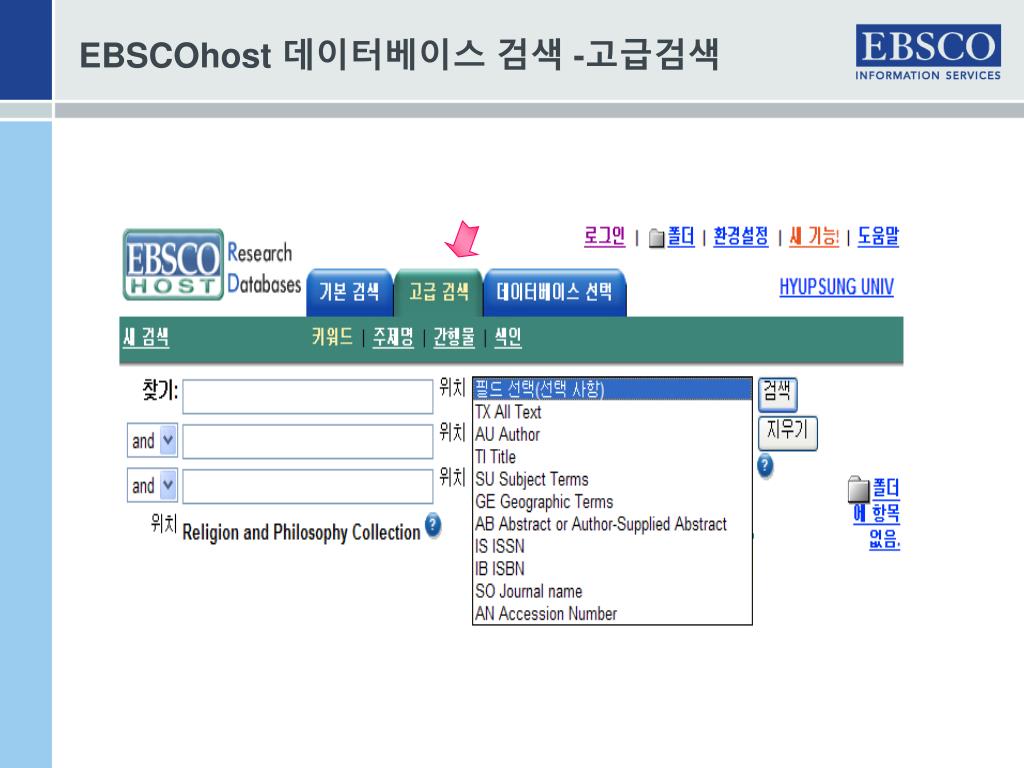Click the help icon below 지우기 button

(x=765, y=466)
